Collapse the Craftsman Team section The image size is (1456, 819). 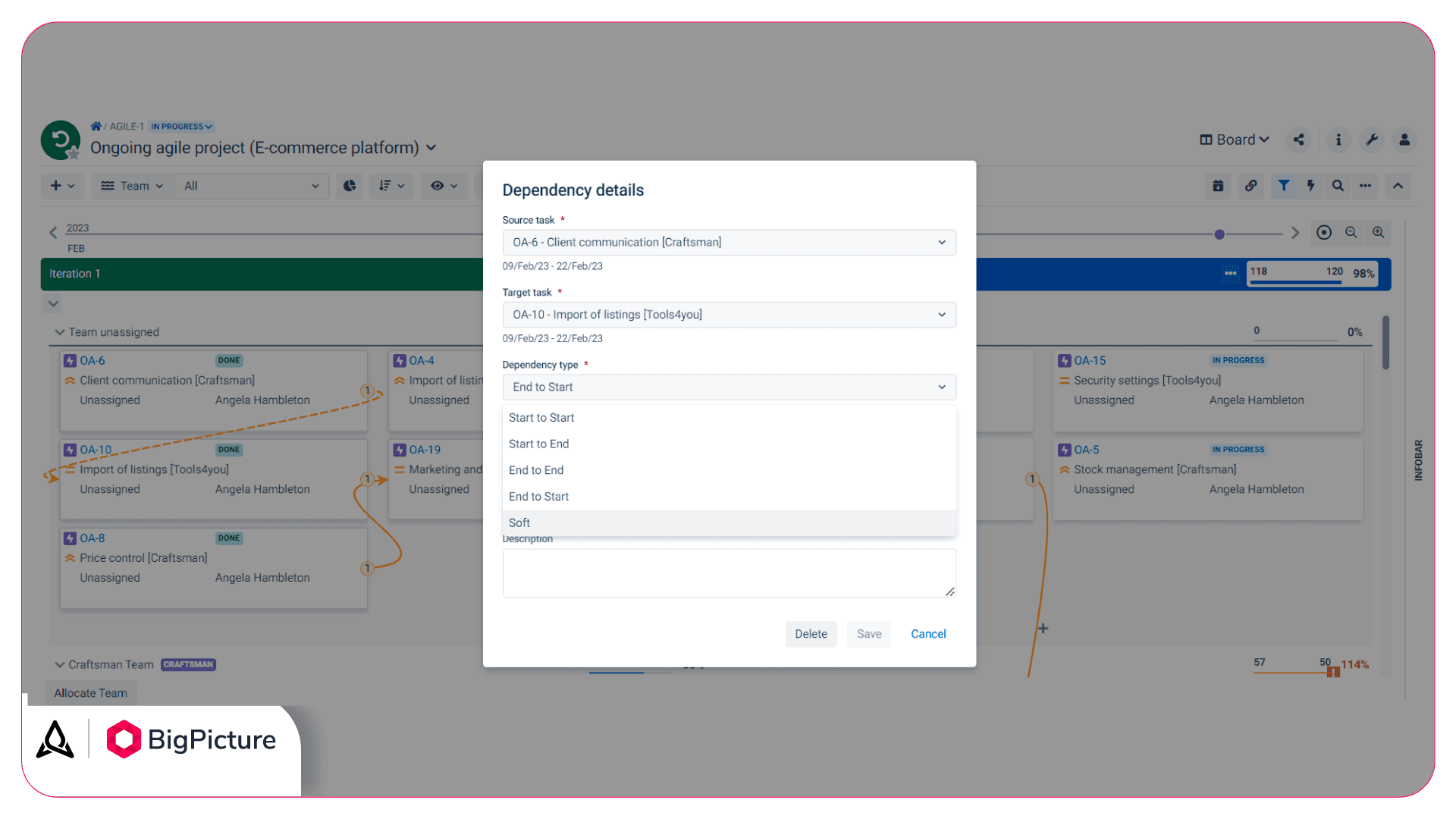[x=59, y=665]
